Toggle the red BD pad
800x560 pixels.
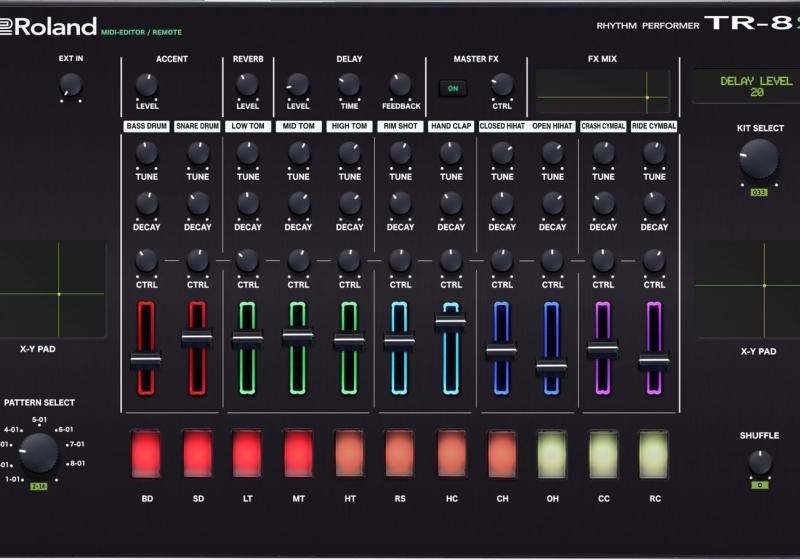click(x=146, y=454)
